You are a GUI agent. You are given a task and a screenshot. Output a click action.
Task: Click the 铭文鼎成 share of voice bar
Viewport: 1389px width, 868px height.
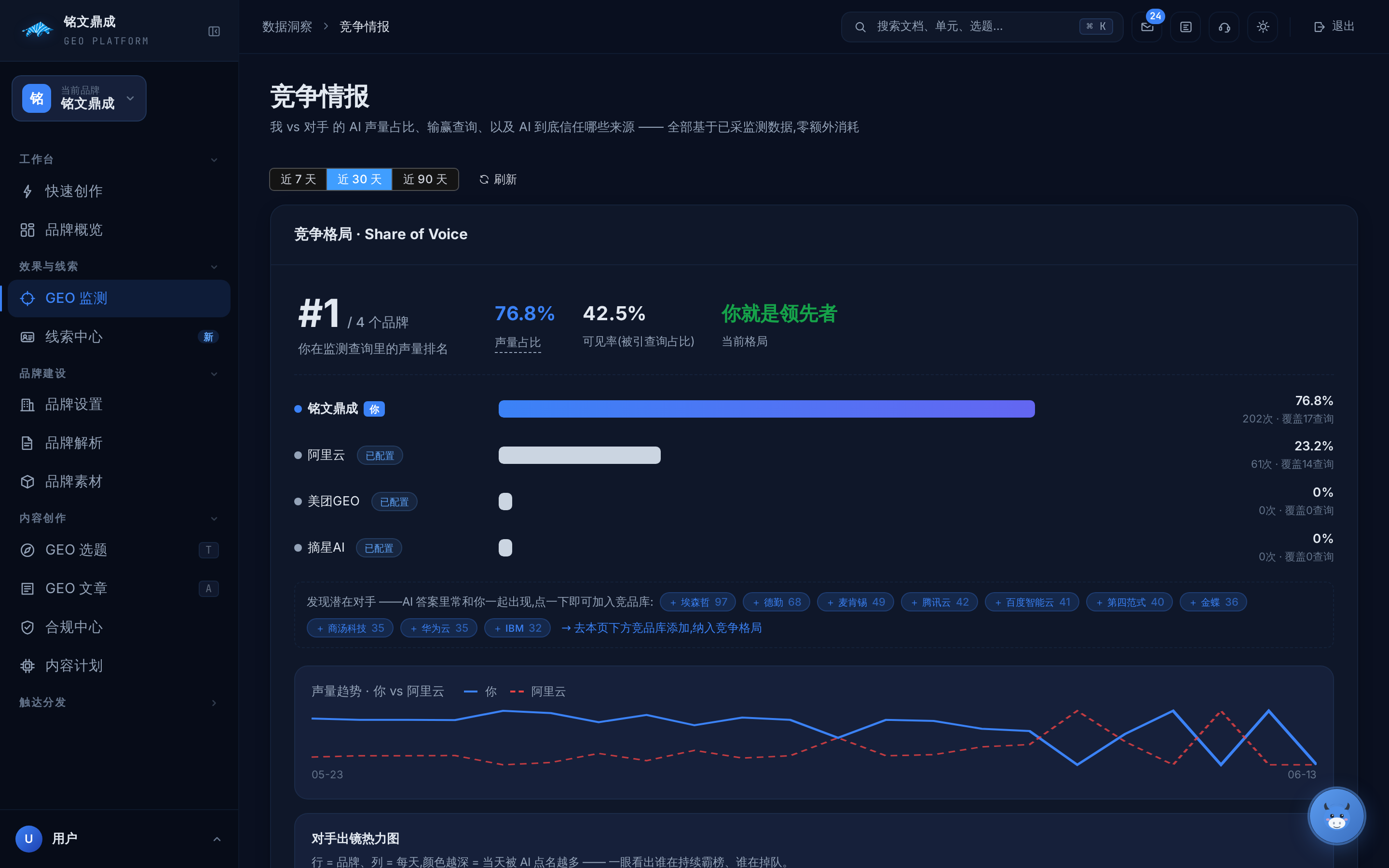[x=766, y=409]
